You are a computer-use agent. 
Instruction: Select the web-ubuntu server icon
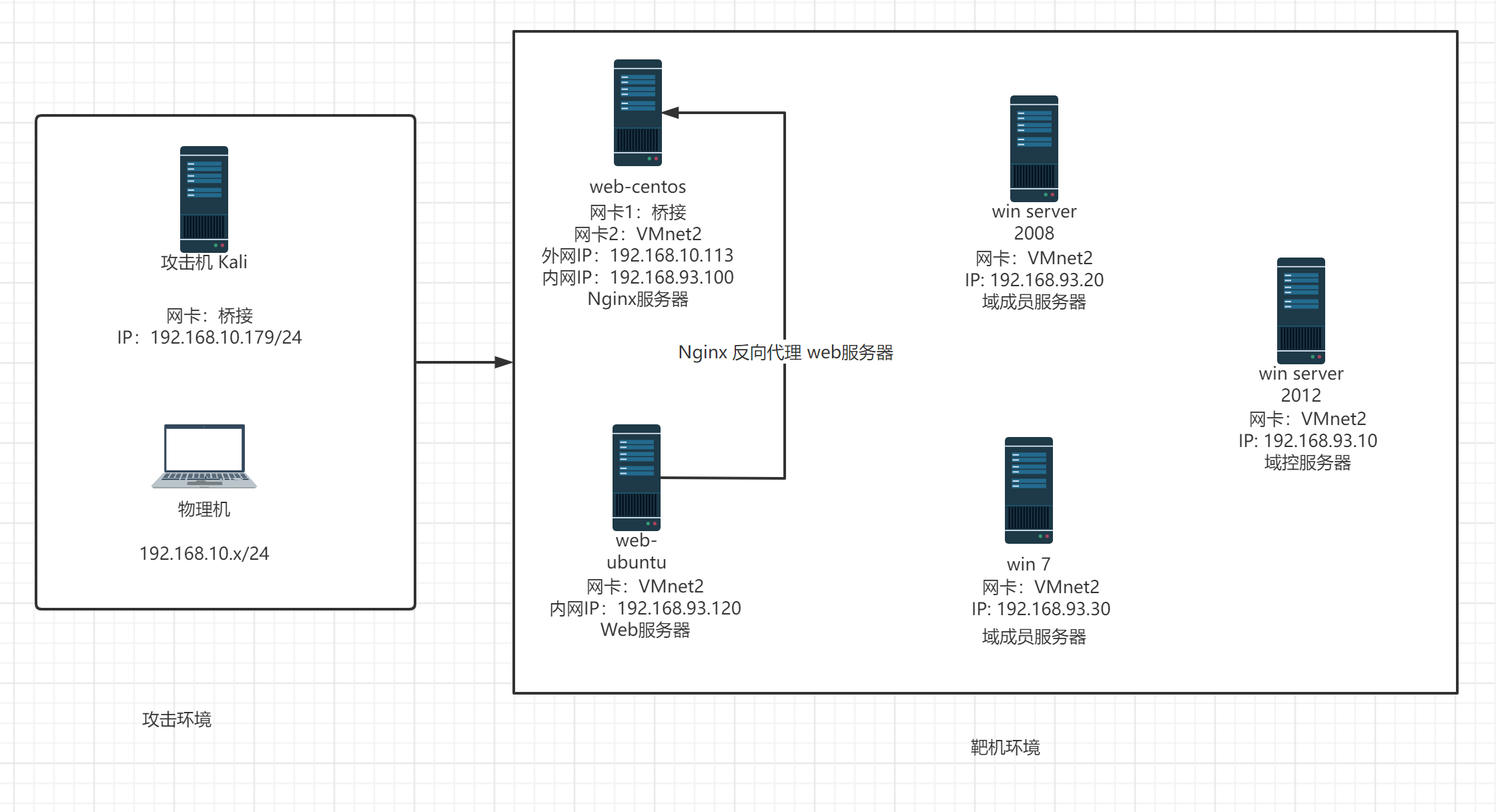(636, 477)
